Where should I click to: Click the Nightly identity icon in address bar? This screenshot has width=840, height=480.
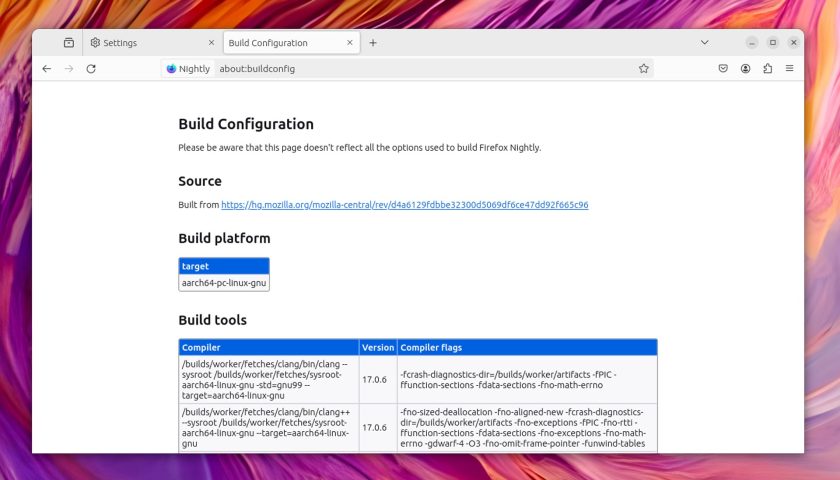[x=188, y=69]
